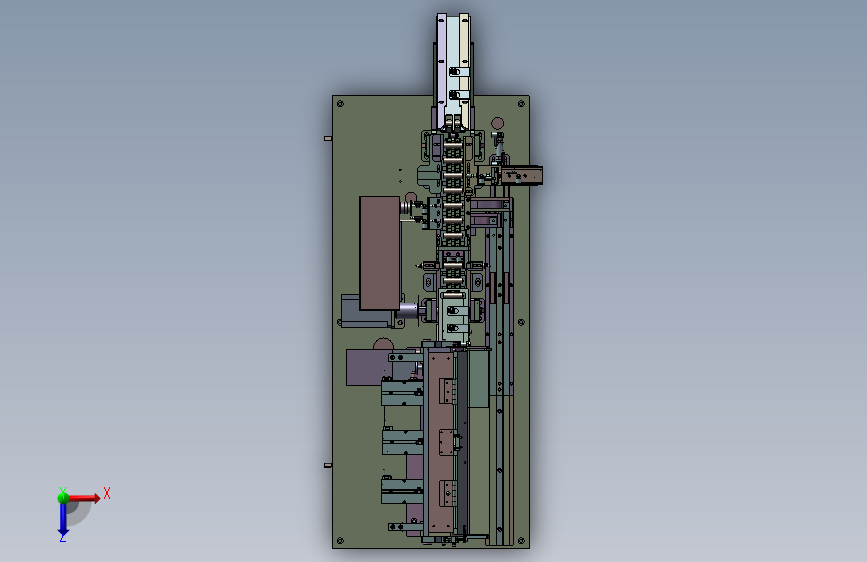
Task: Click the blue Z axis arrow of the triad
Action: [63, 520]
